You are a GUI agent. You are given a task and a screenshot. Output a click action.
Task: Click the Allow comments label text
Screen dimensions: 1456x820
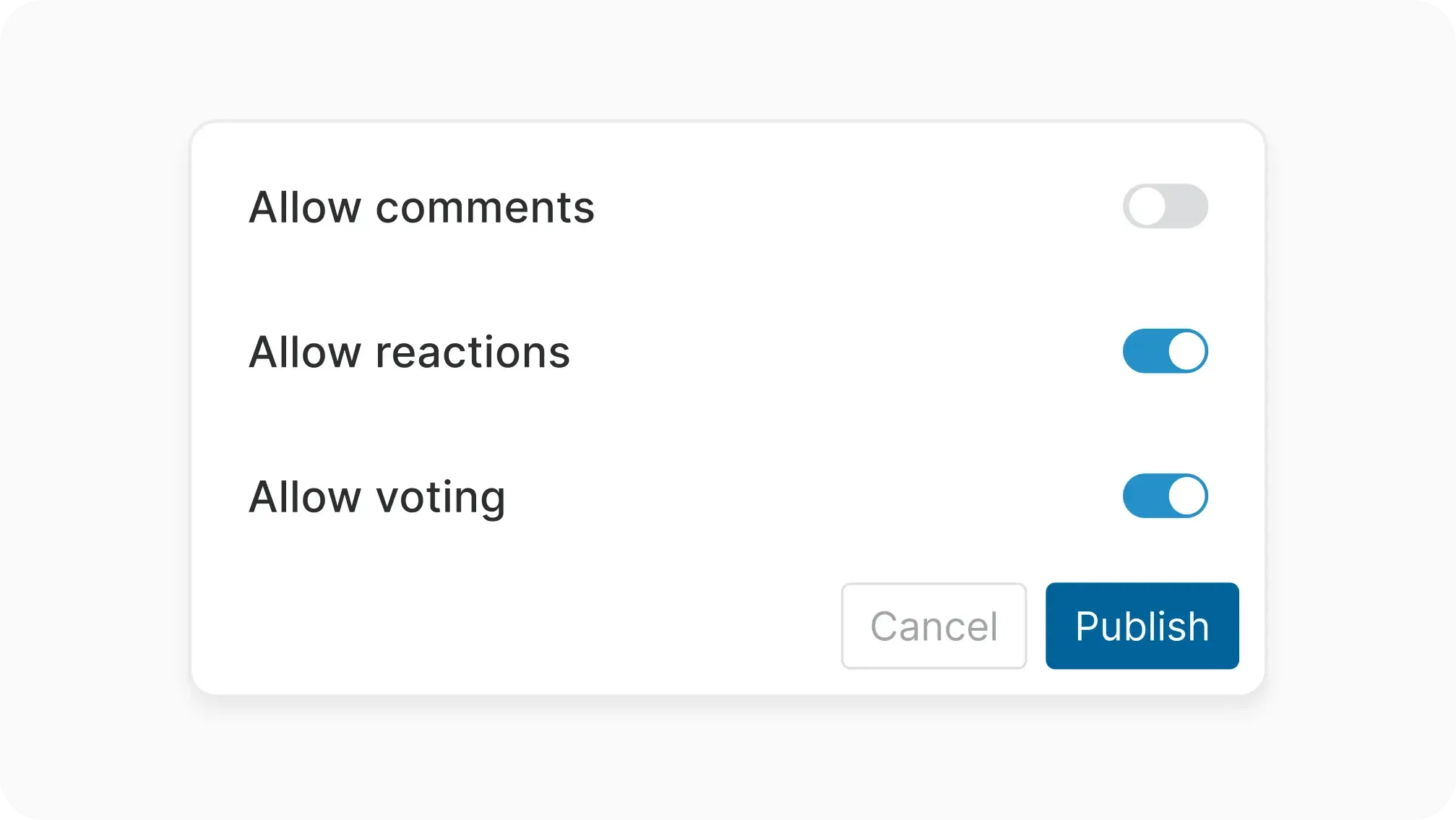tap(421, 207)
